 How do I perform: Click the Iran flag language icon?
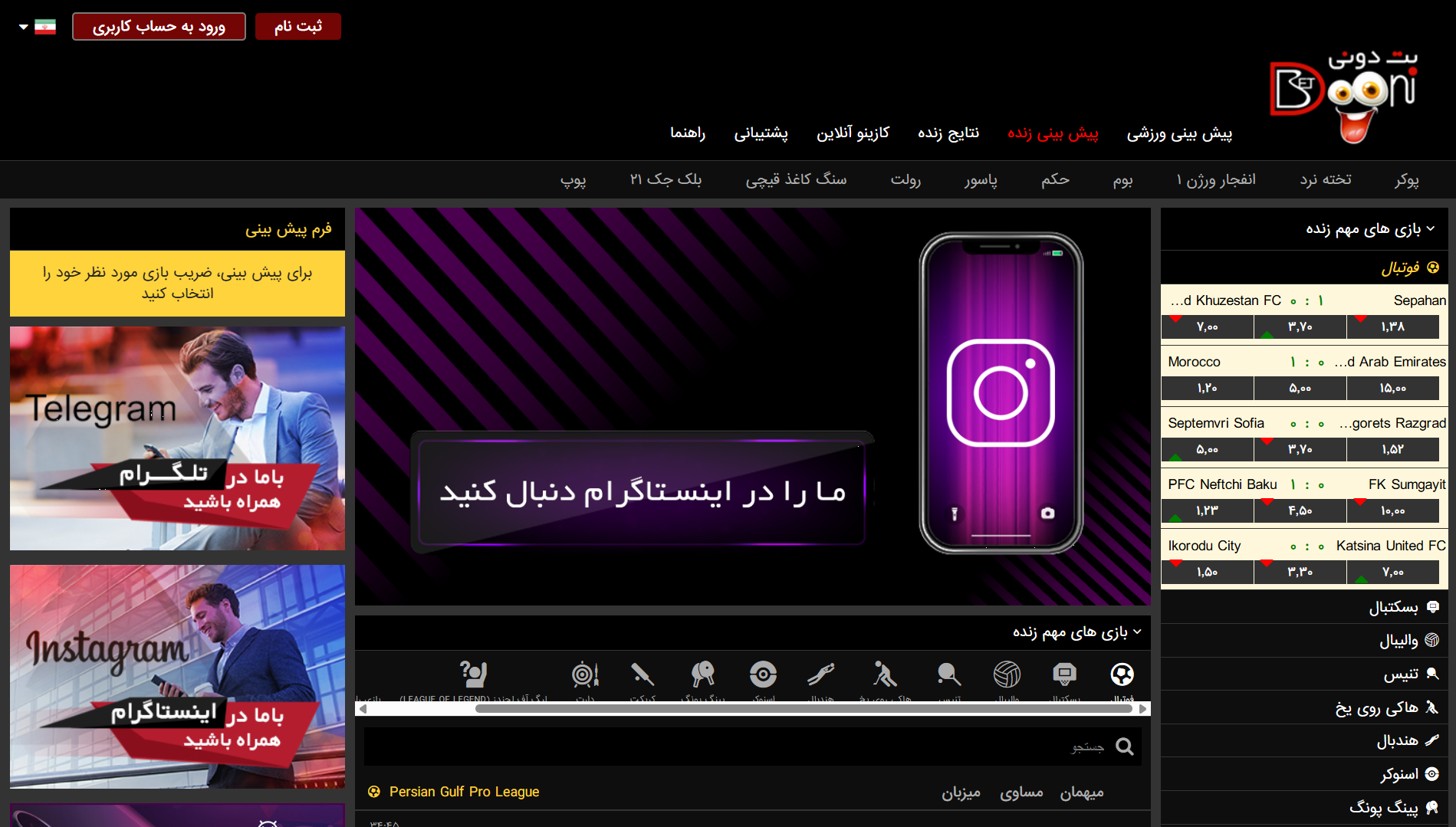(45, 27)
